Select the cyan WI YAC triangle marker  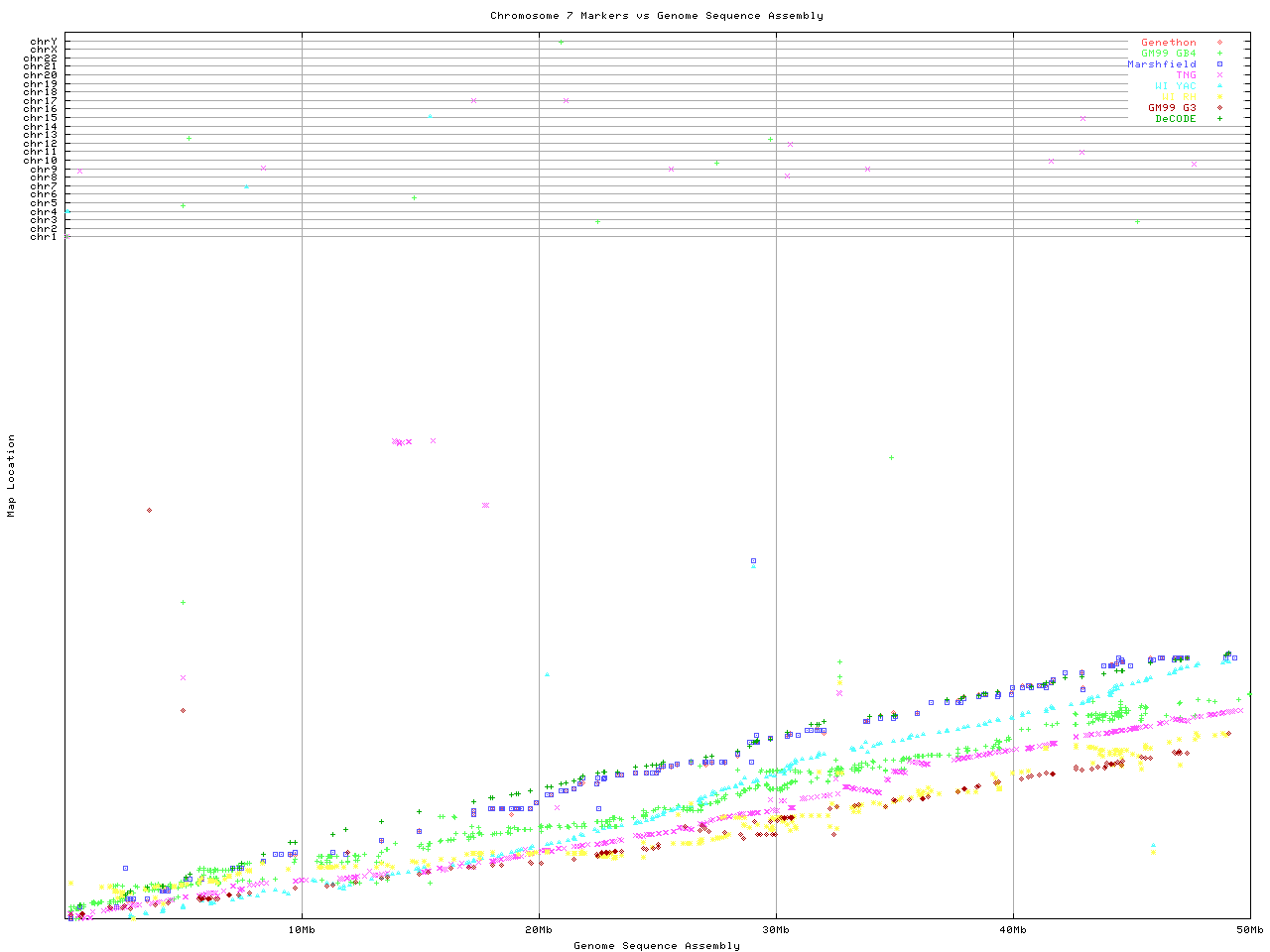tap(1219, 86)
